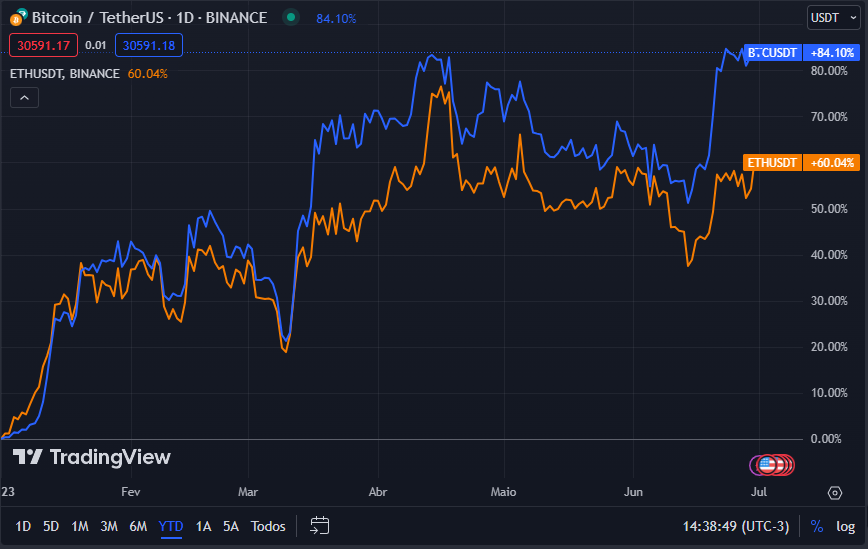Toggle log scale mode
This screenshot has width=868, height=549.
(x=845, y=526)
